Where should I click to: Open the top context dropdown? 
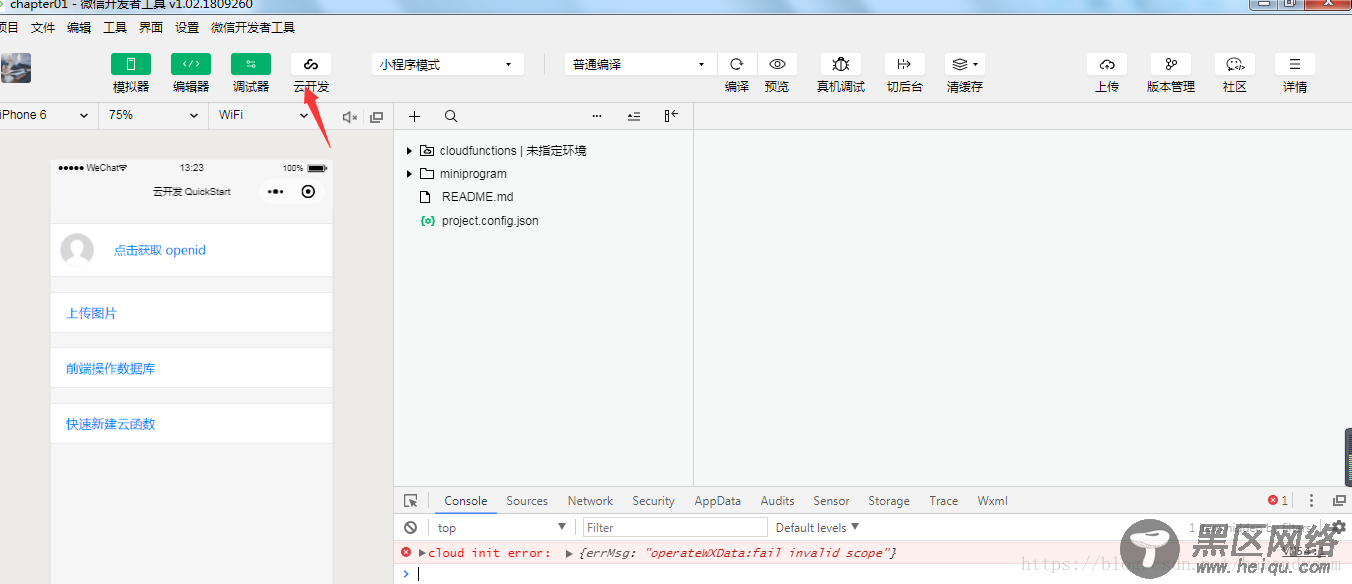(x=502, y=528)
